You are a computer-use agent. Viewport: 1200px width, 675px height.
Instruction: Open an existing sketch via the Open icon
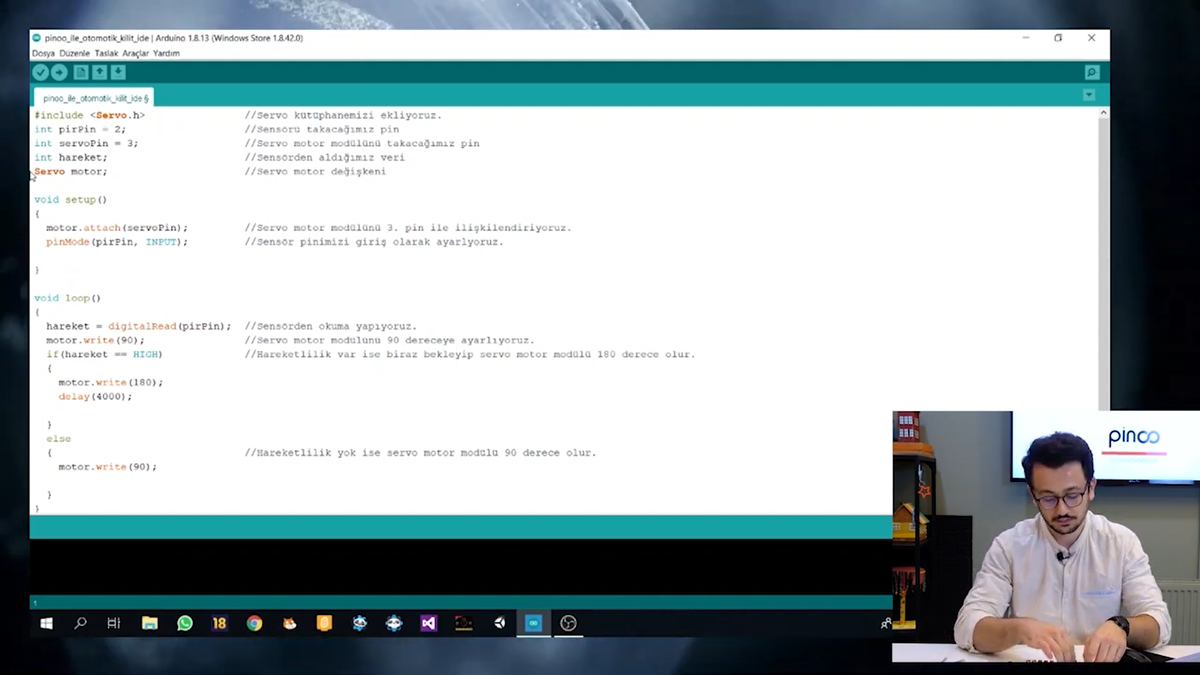tap(99, 72)
